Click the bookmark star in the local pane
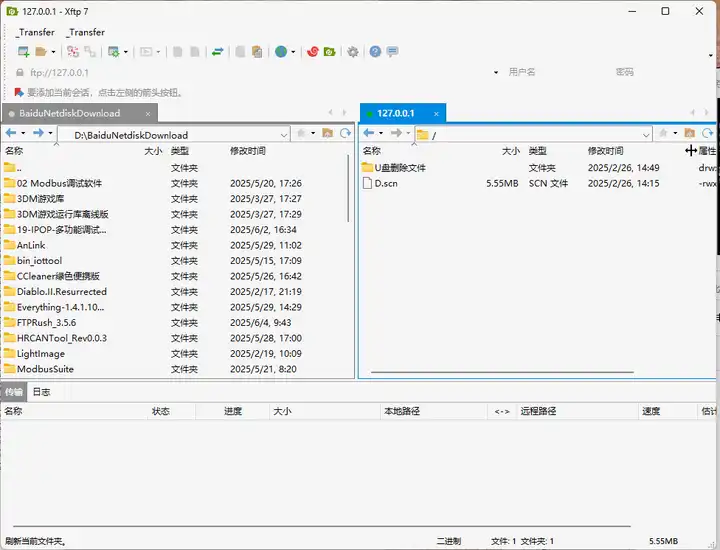Viewport: 720px width, 550px height. point(302,133)
